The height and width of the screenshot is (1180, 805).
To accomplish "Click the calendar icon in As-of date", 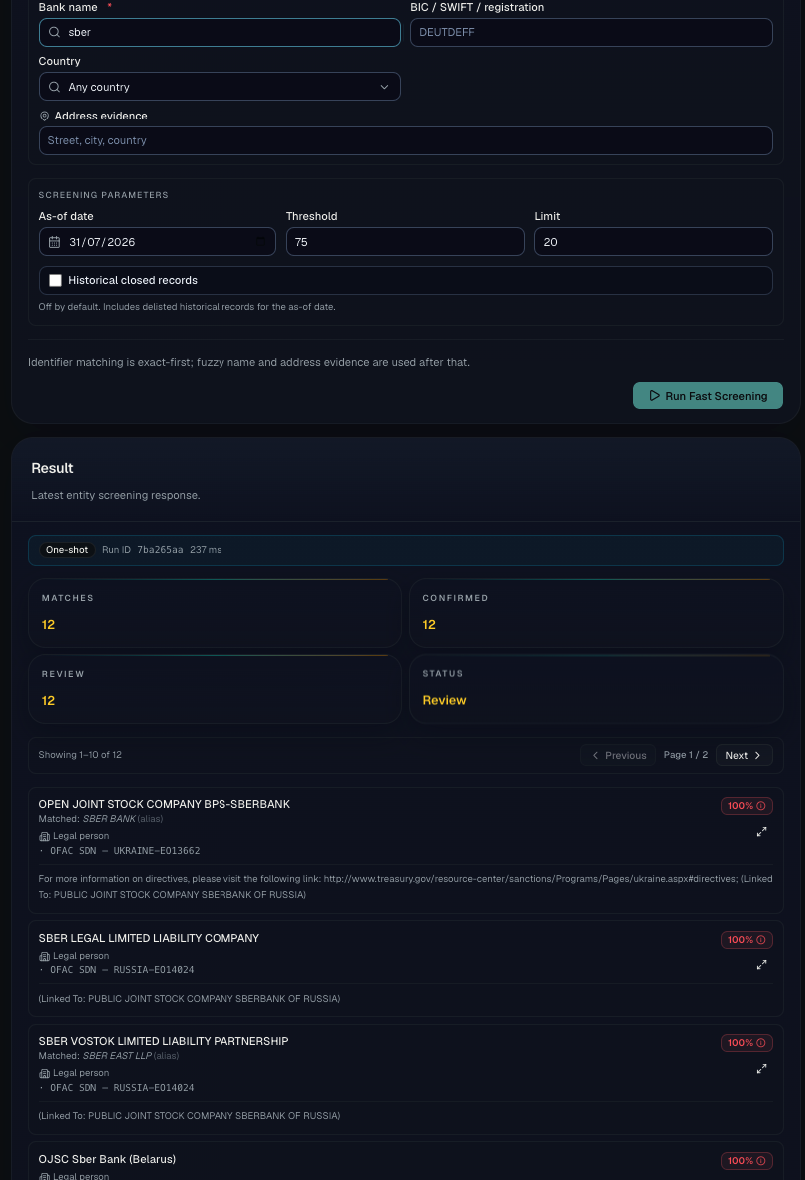I will tap(54, 242).
